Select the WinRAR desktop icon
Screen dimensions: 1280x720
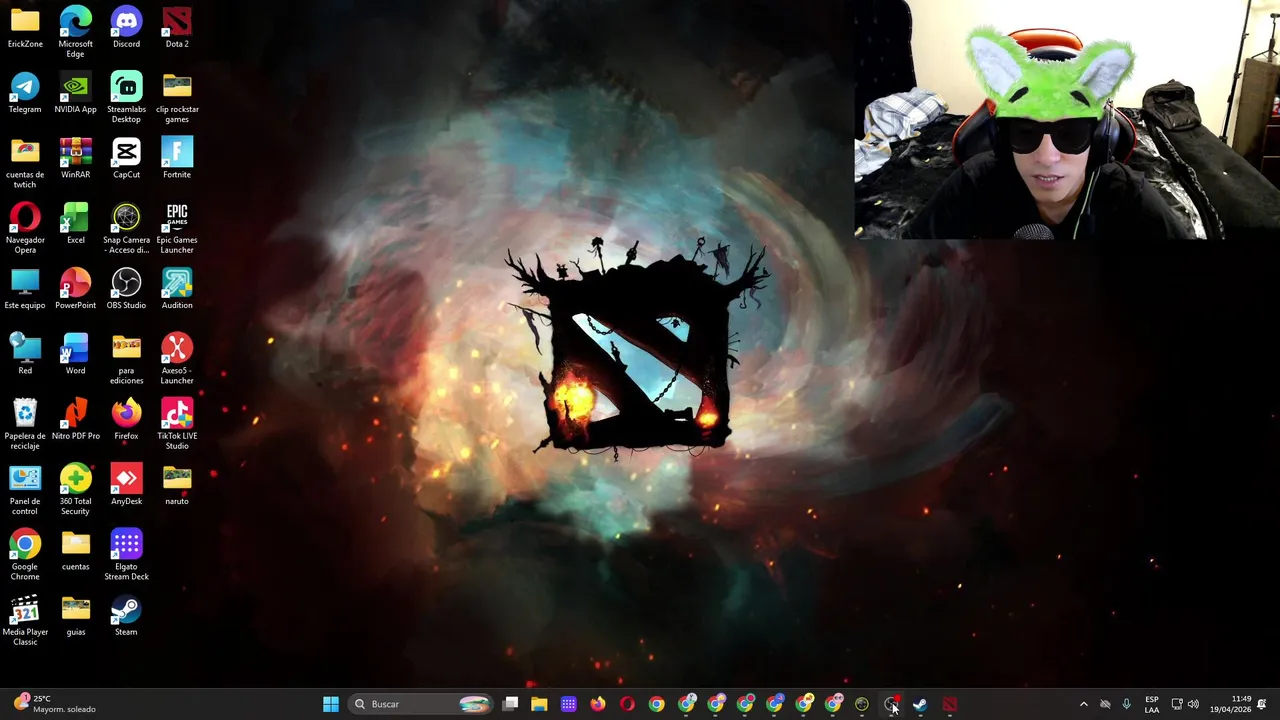(75, 158)
